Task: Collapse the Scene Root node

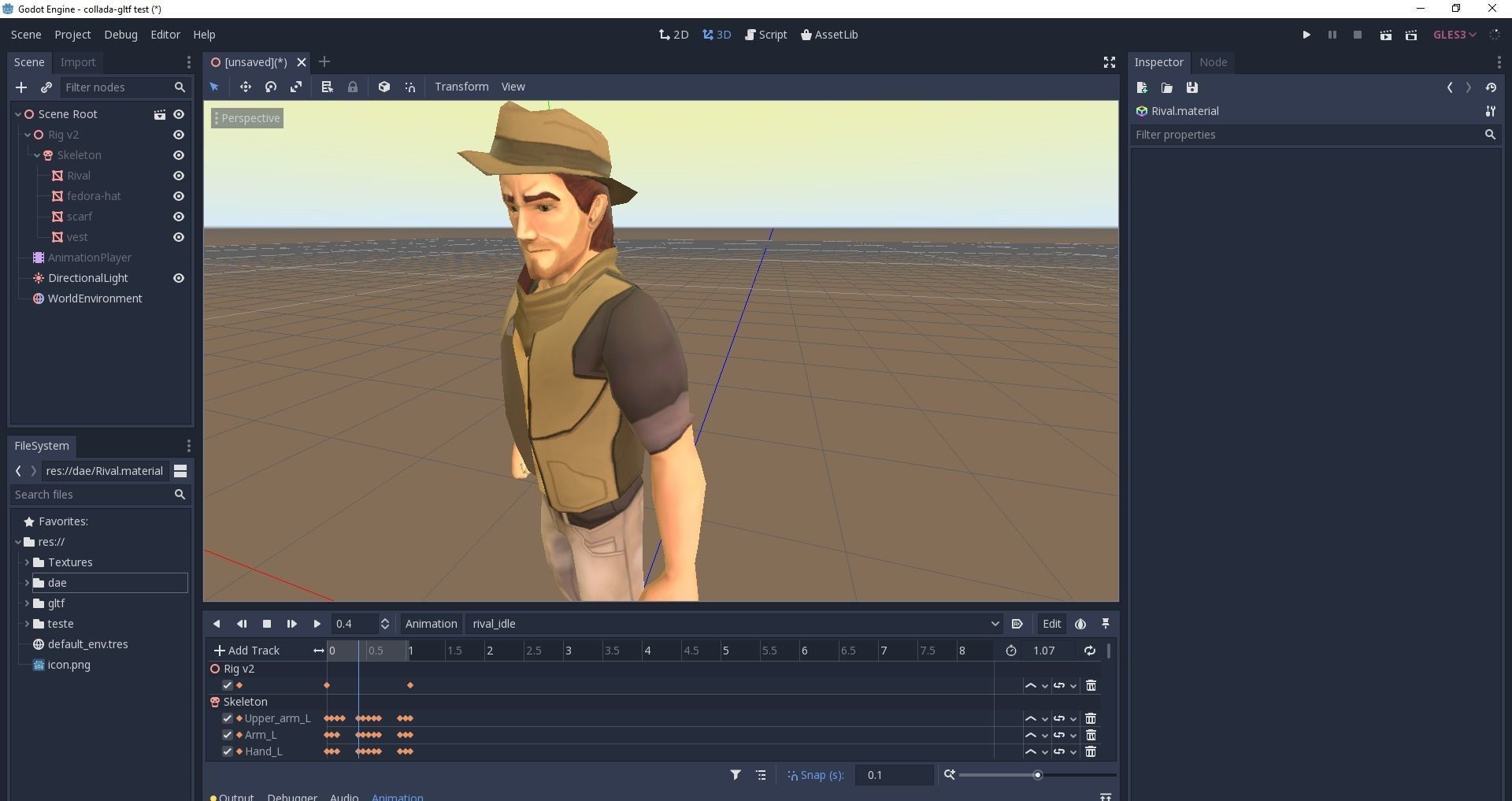Action: [18, 114]
